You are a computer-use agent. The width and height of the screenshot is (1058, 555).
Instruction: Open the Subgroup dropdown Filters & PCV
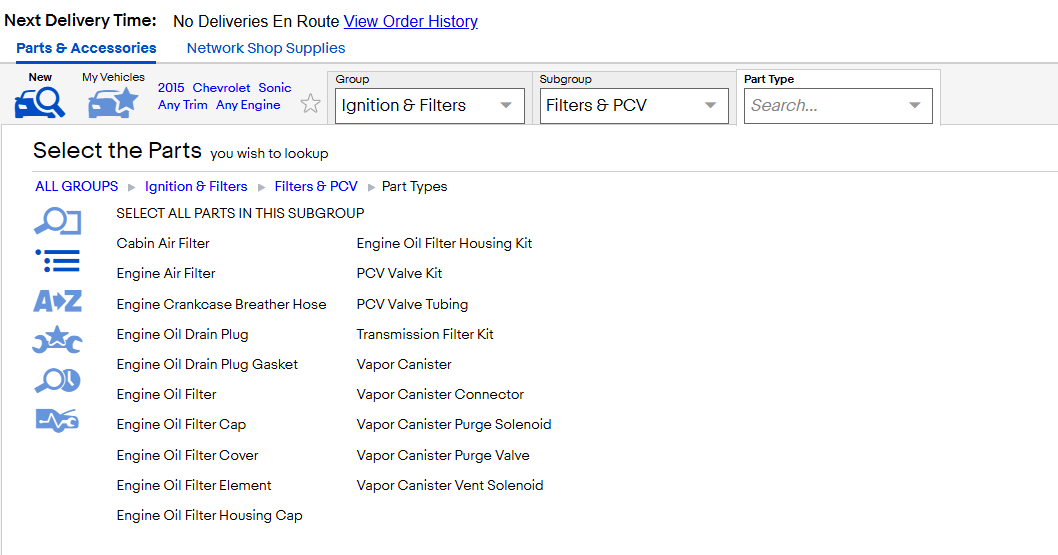coord(634,106)
